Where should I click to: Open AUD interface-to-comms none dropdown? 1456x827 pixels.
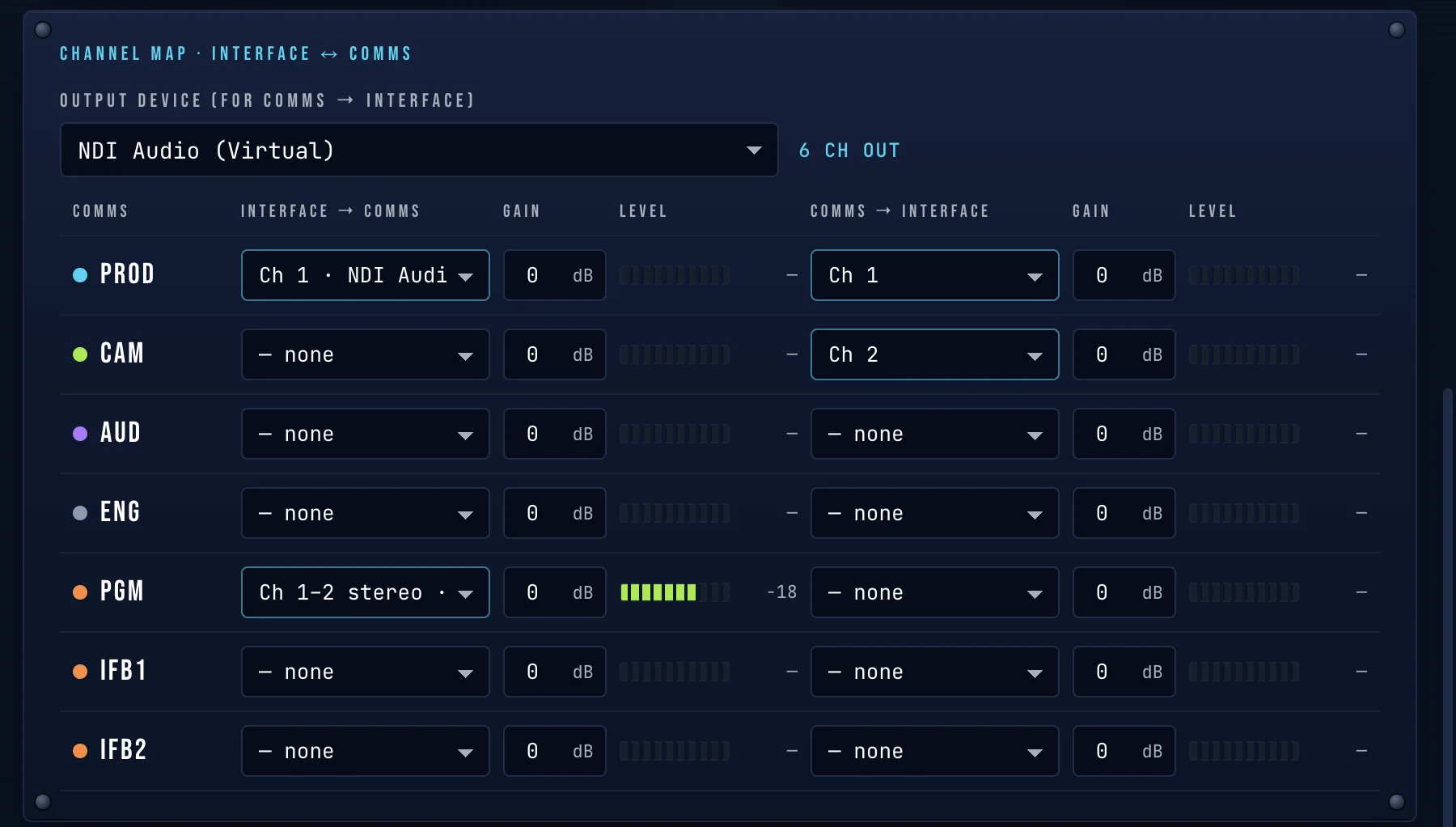(366, 434)
